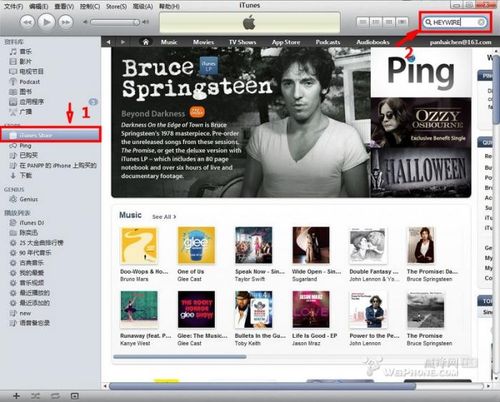Show artwork panel button in bottom bar

click(x=75, y=396)
